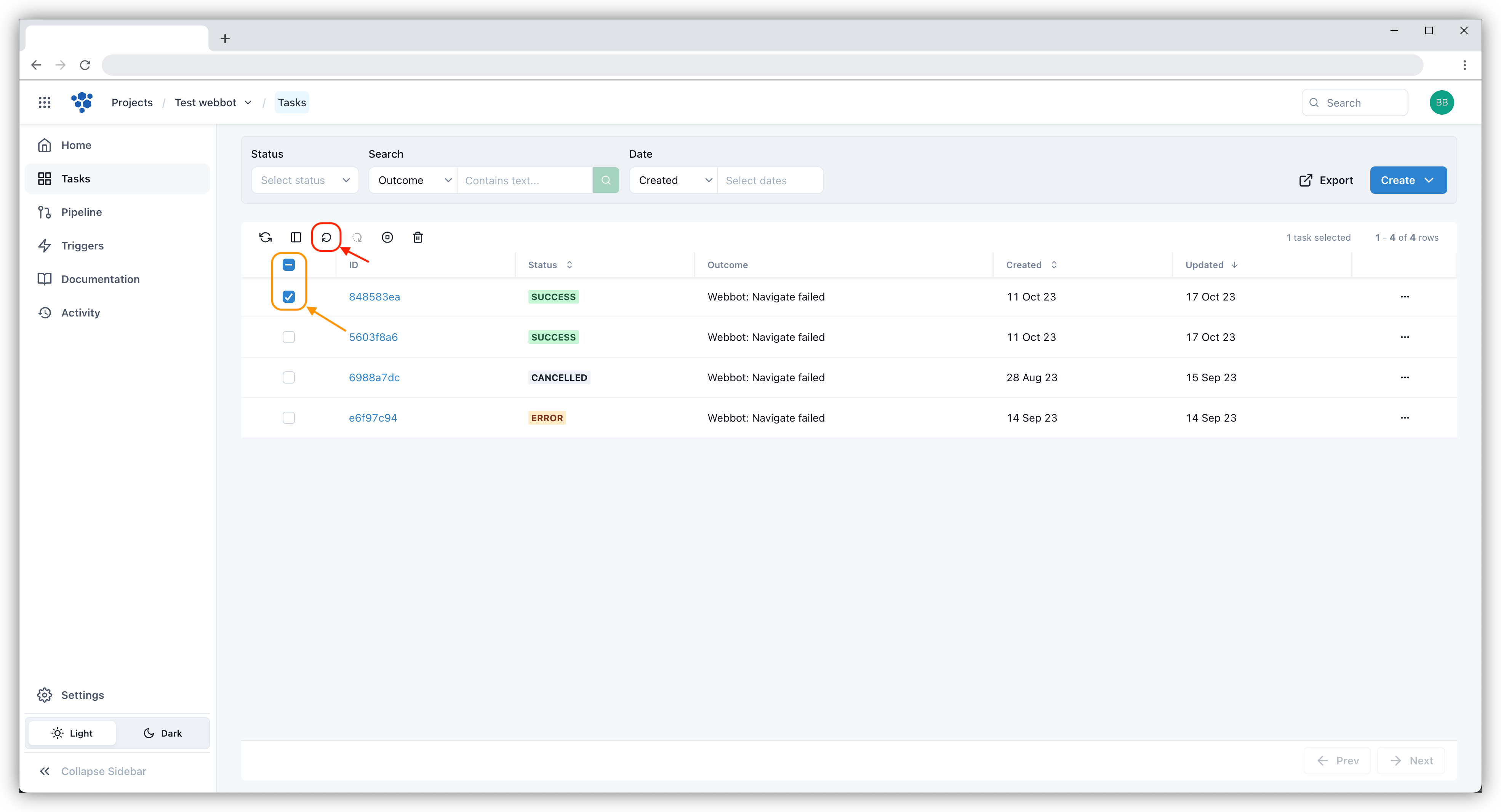Open the Select status dropdown

pyautogui.click(x=305, y=180)
